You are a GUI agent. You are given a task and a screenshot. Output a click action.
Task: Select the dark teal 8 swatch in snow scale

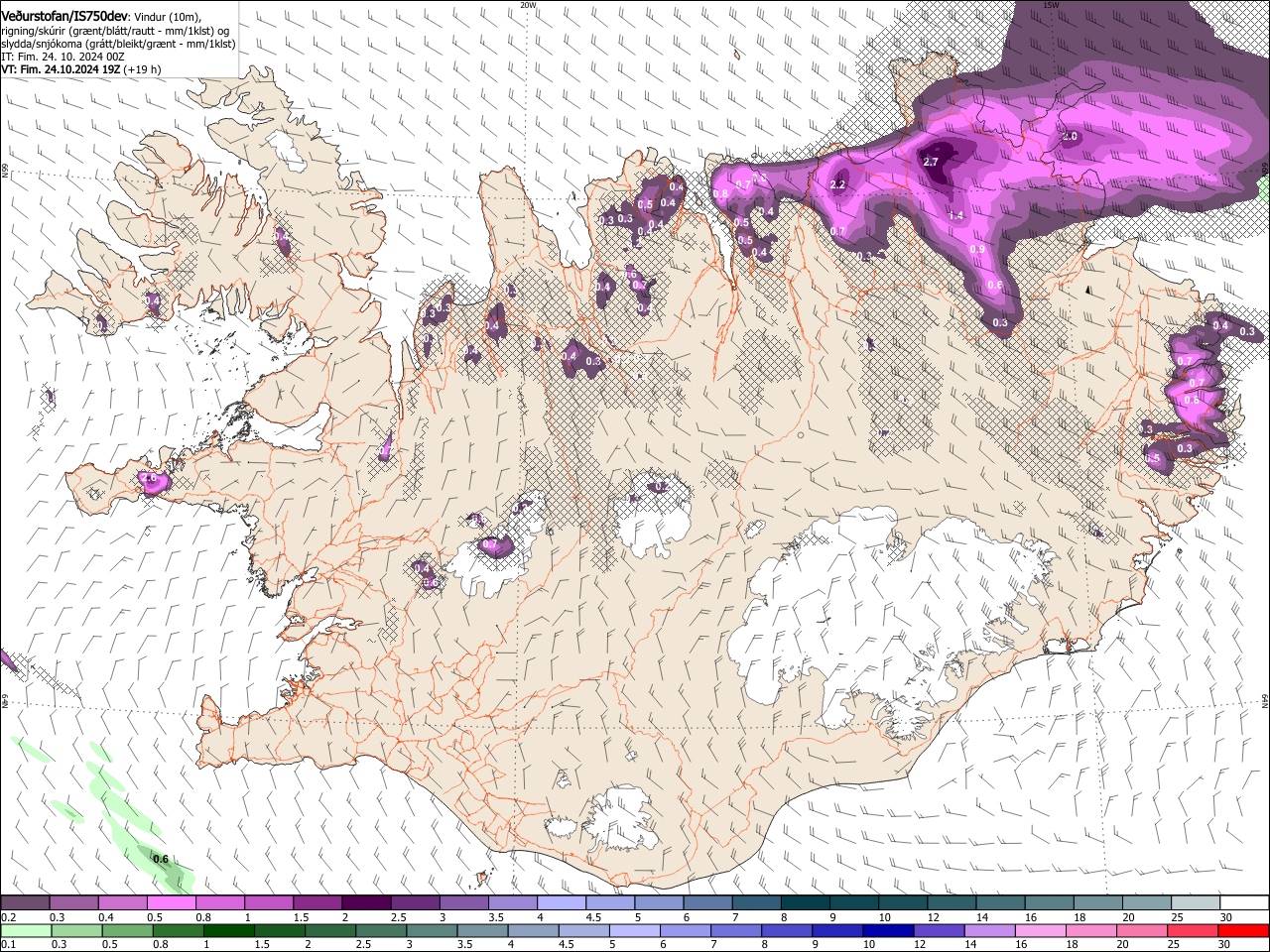click(x=805, y=903)
